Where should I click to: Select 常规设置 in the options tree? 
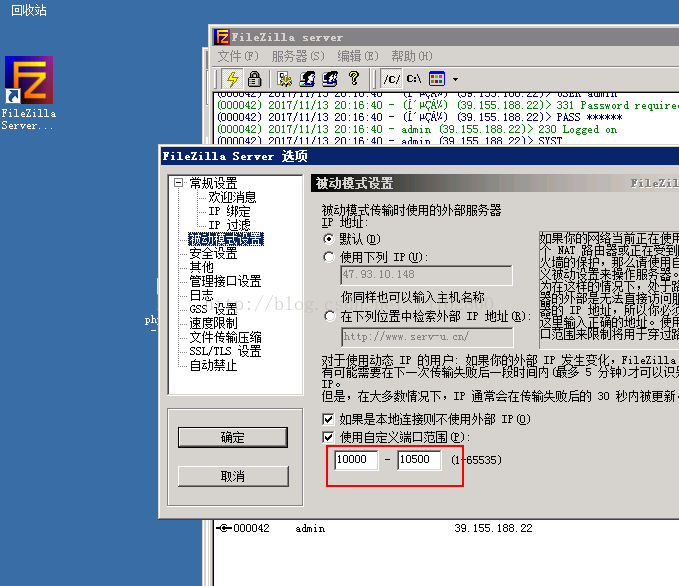click(x=213, y=183)
